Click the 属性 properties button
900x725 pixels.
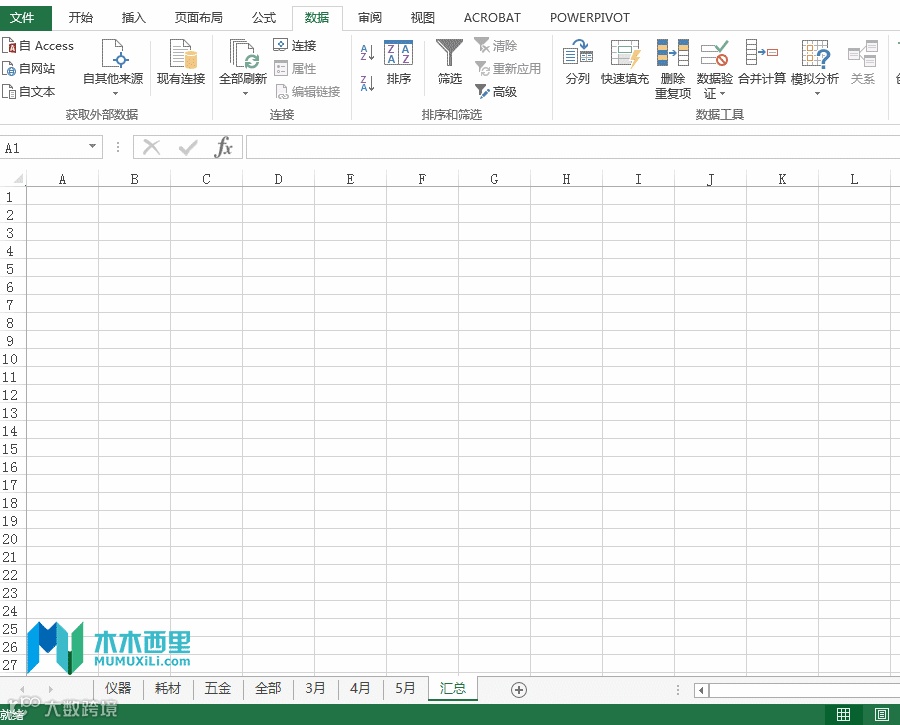click(x=295, y=68)
